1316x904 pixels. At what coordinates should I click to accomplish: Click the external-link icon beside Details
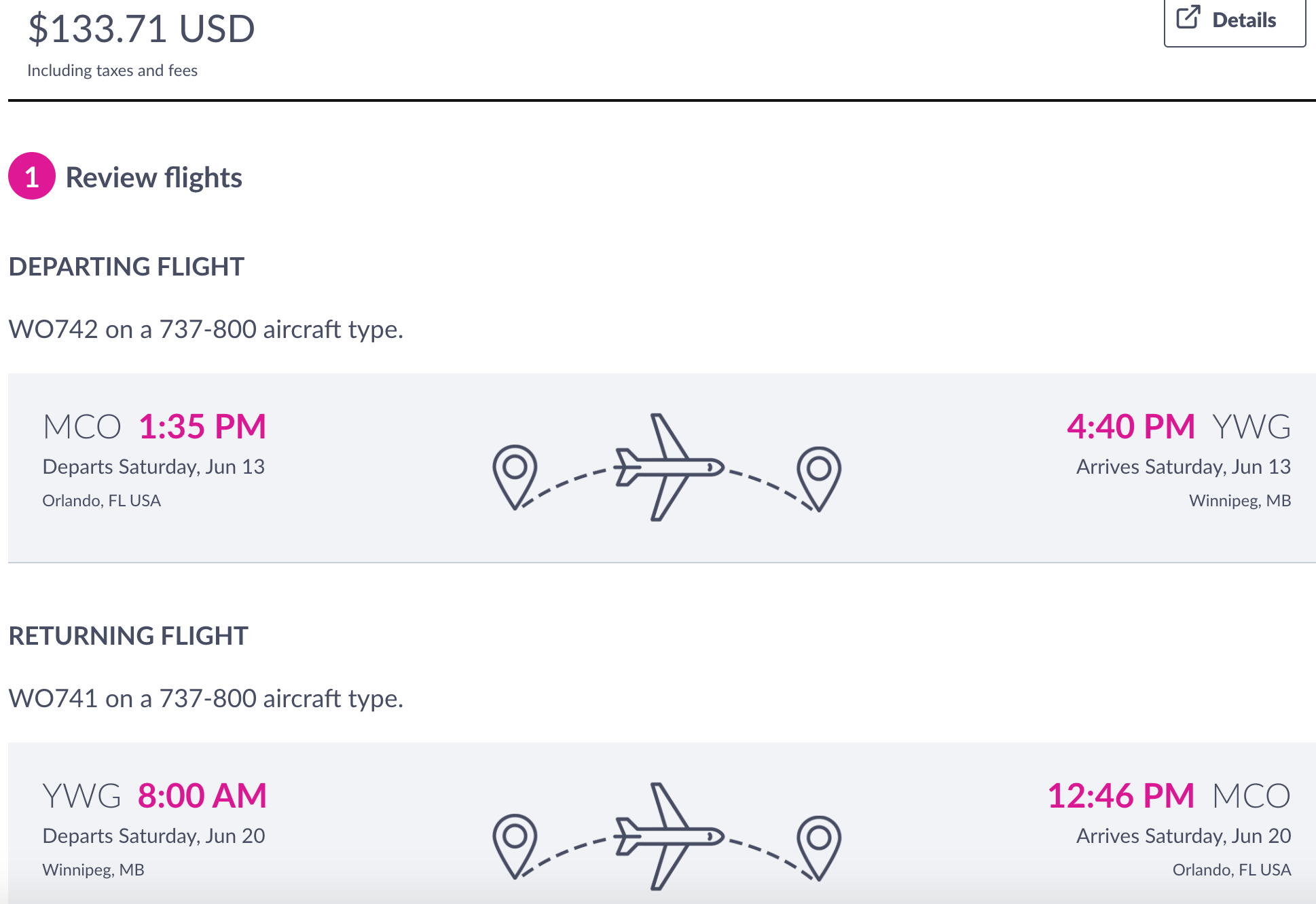pyautogui.click(x=1188, y=17)
